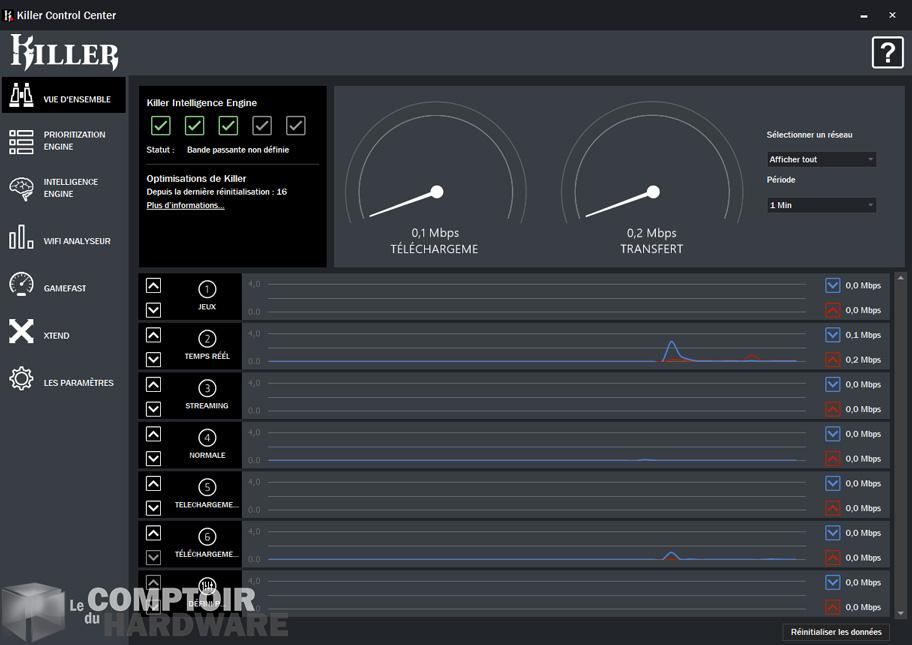Open the Afficher tout network dropdown
The height and width of the screenshot is (645, 912).
(x=821, y=159)
